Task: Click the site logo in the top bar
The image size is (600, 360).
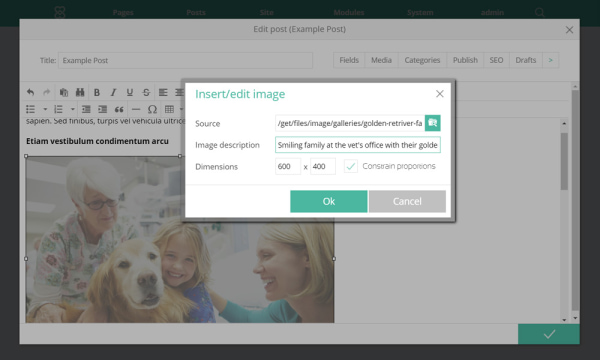Action: coord(60,12)
